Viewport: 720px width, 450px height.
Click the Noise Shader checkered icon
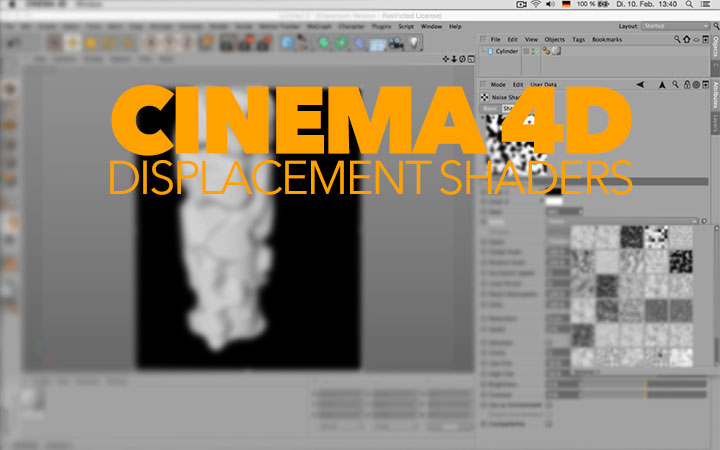tap(484, 97)
